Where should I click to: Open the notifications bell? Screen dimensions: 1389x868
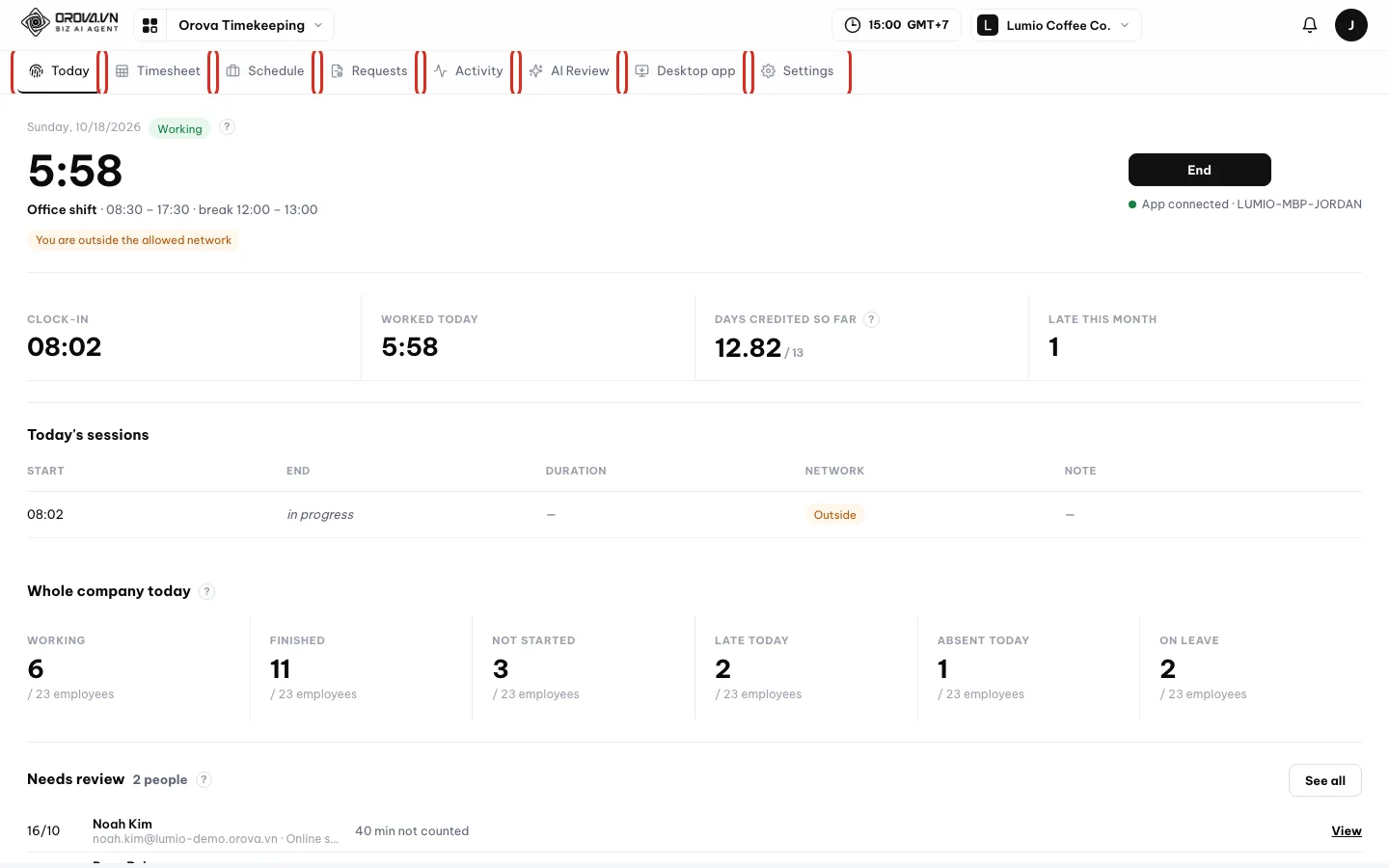[1309, 25]
